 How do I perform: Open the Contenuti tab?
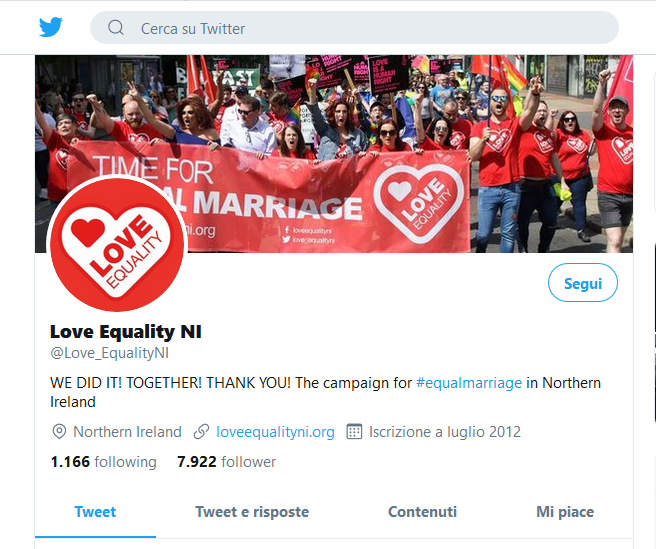423,512
